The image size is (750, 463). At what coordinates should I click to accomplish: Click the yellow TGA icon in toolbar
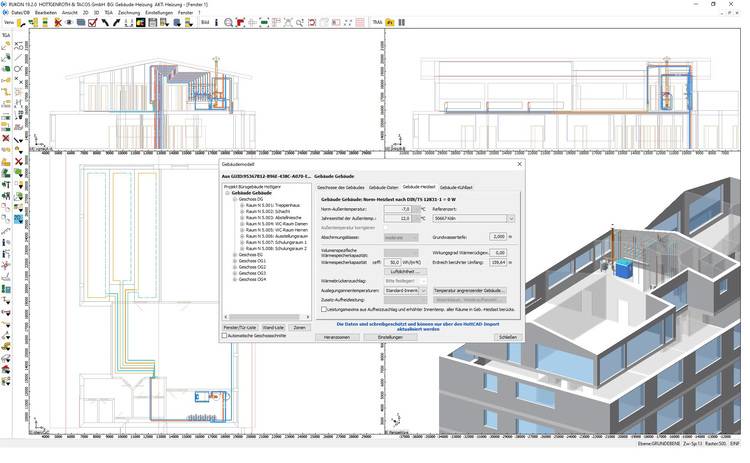click(x=390, y=21)
